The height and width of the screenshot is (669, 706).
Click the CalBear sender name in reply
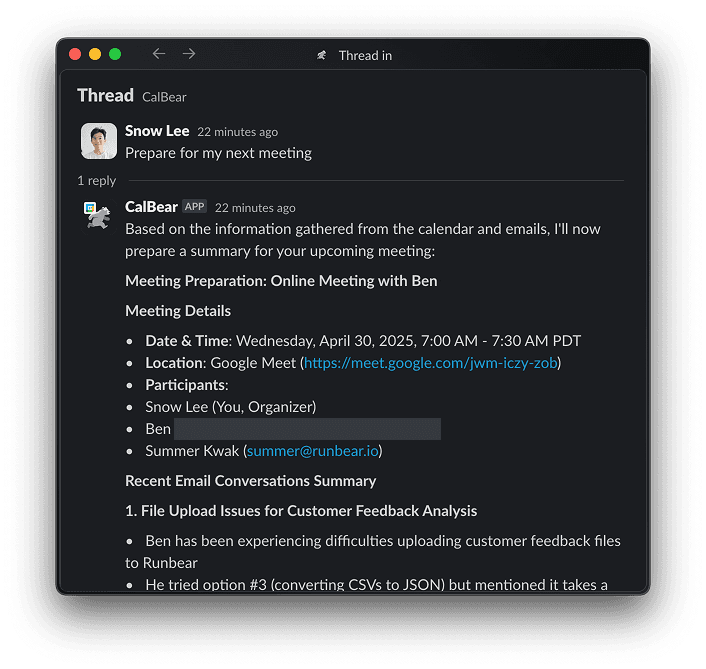click(151, 207)
